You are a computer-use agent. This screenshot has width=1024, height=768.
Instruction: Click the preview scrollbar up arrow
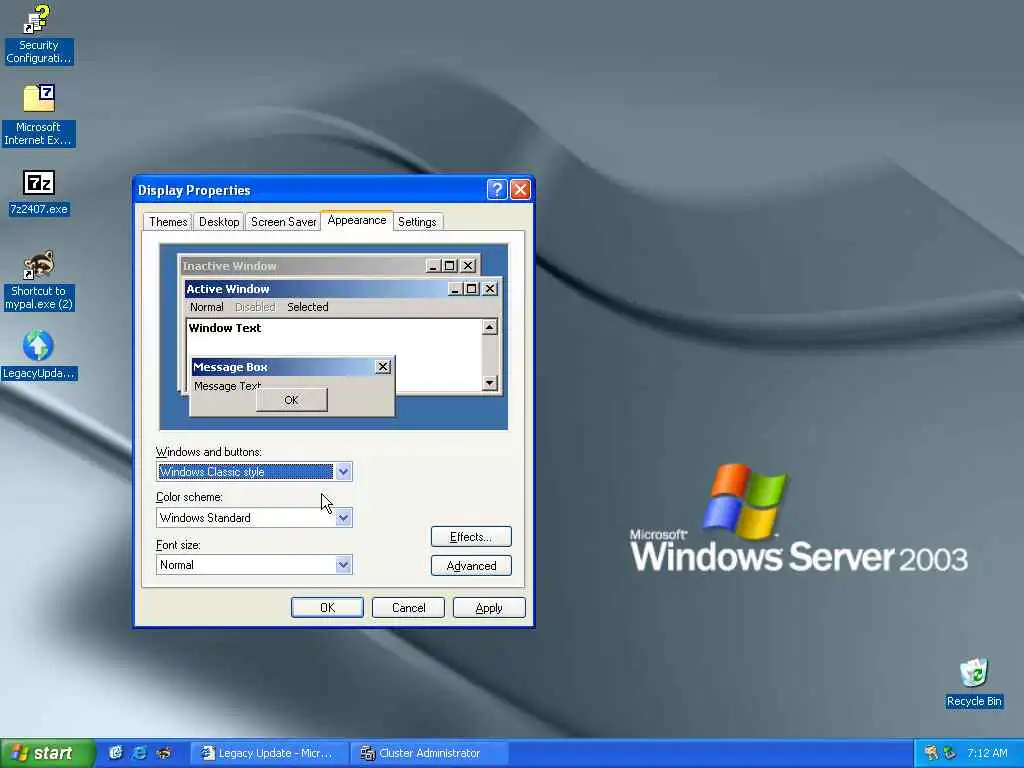(x=490, y=327)
